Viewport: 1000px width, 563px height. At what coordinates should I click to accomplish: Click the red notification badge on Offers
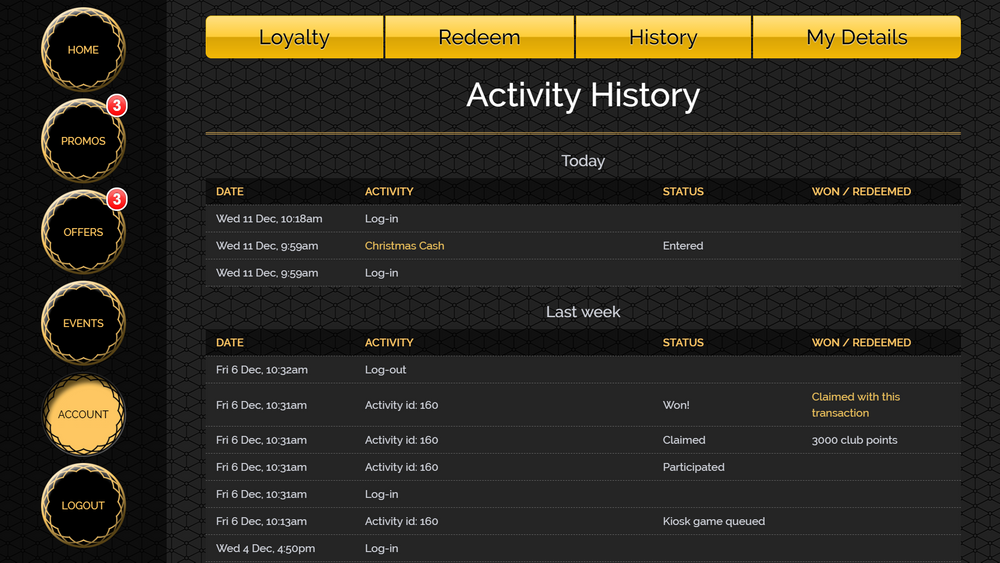click(117, 199)
